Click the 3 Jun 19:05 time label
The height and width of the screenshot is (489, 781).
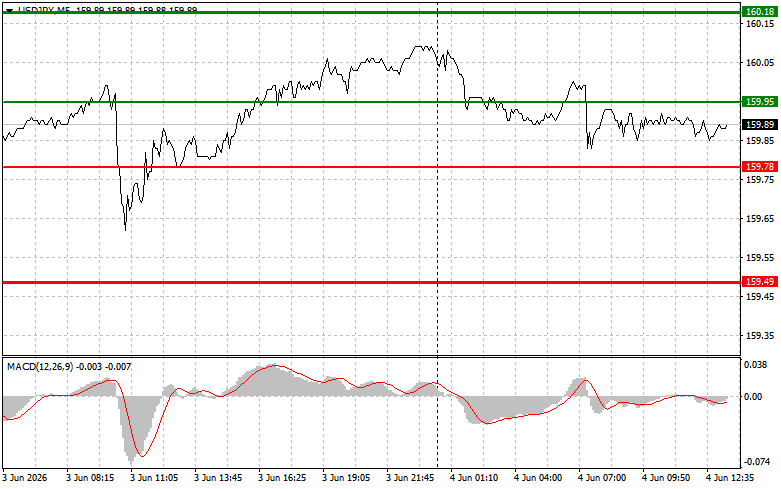click(346, 478)
